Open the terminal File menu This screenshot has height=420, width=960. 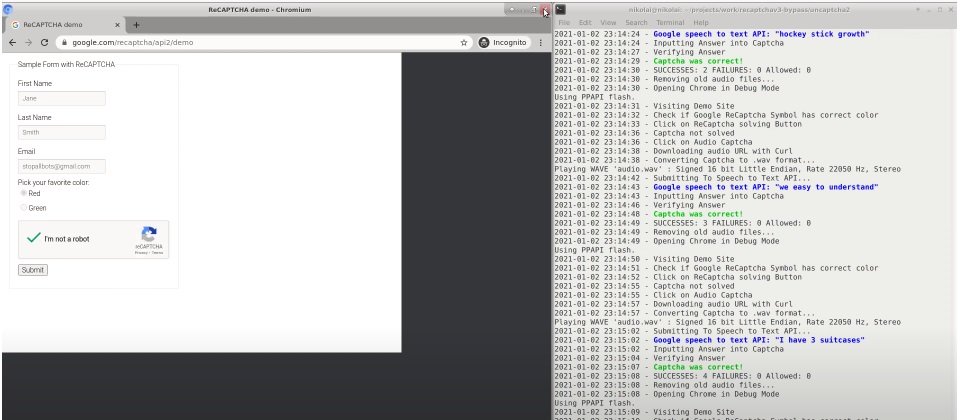pos(564,23)
